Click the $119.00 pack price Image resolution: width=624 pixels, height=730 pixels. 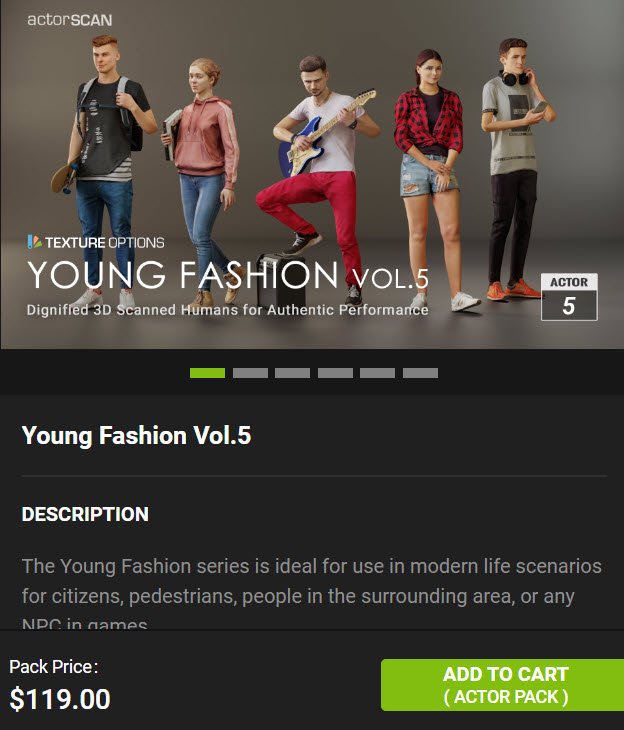click(60, 699)
